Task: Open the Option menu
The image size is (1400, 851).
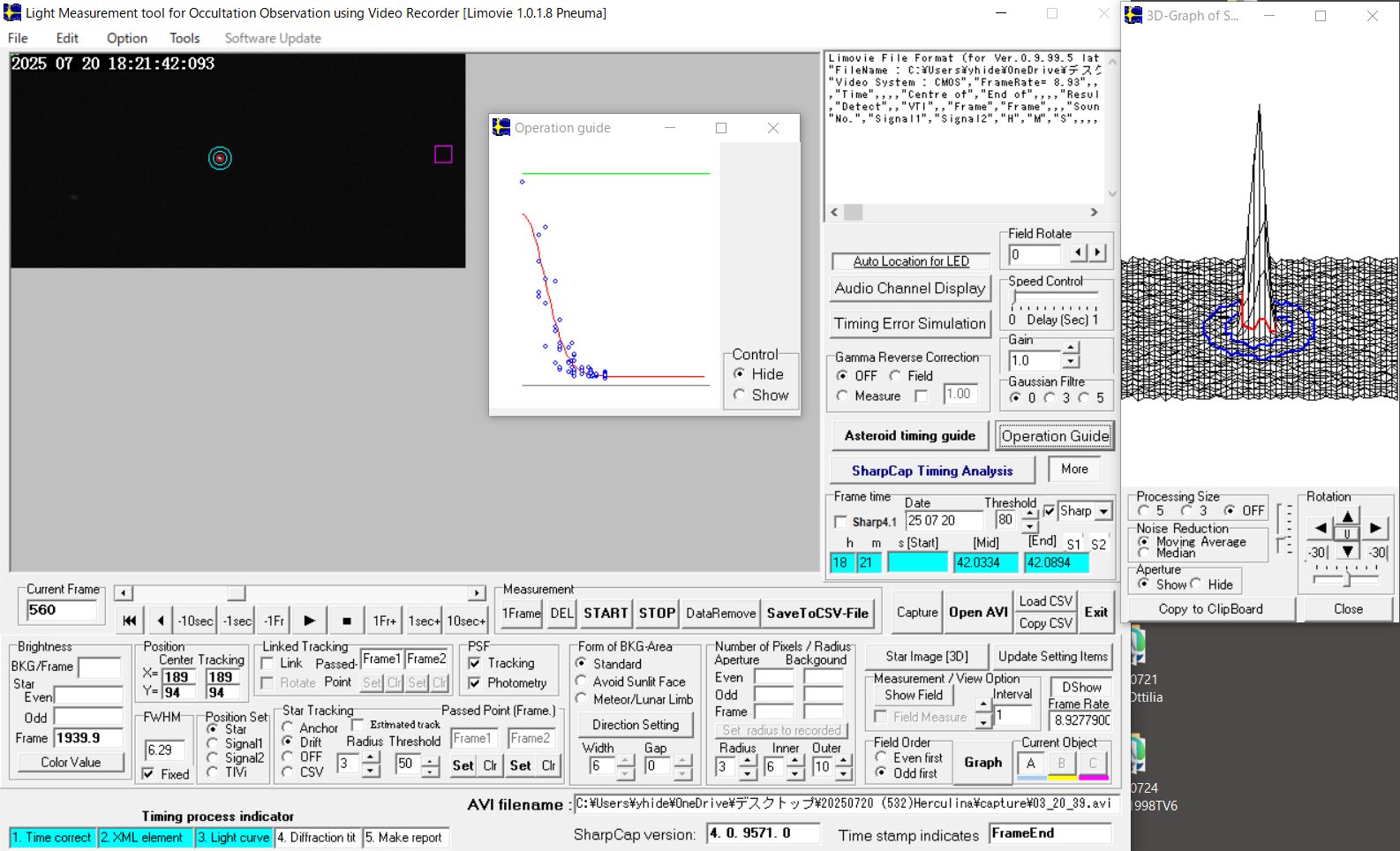Action: click(x=126, y=38)
